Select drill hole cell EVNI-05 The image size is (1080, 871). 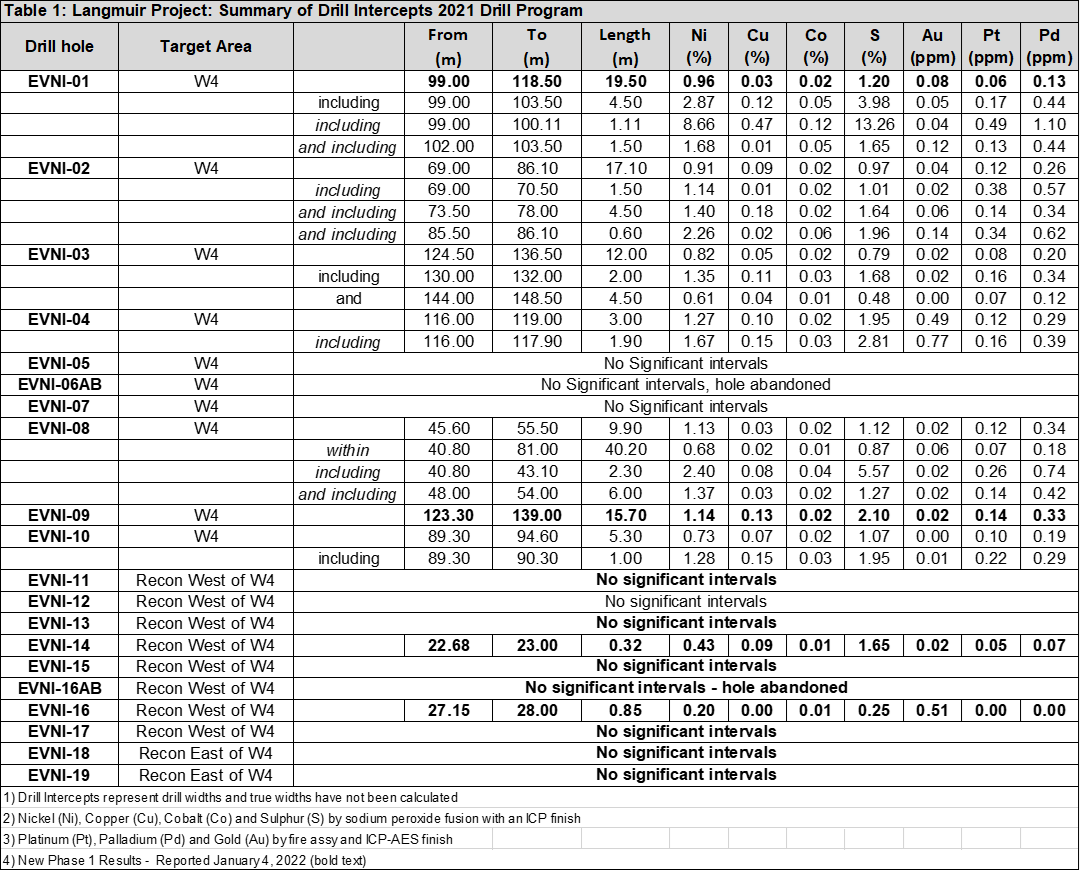click(59, 363)
